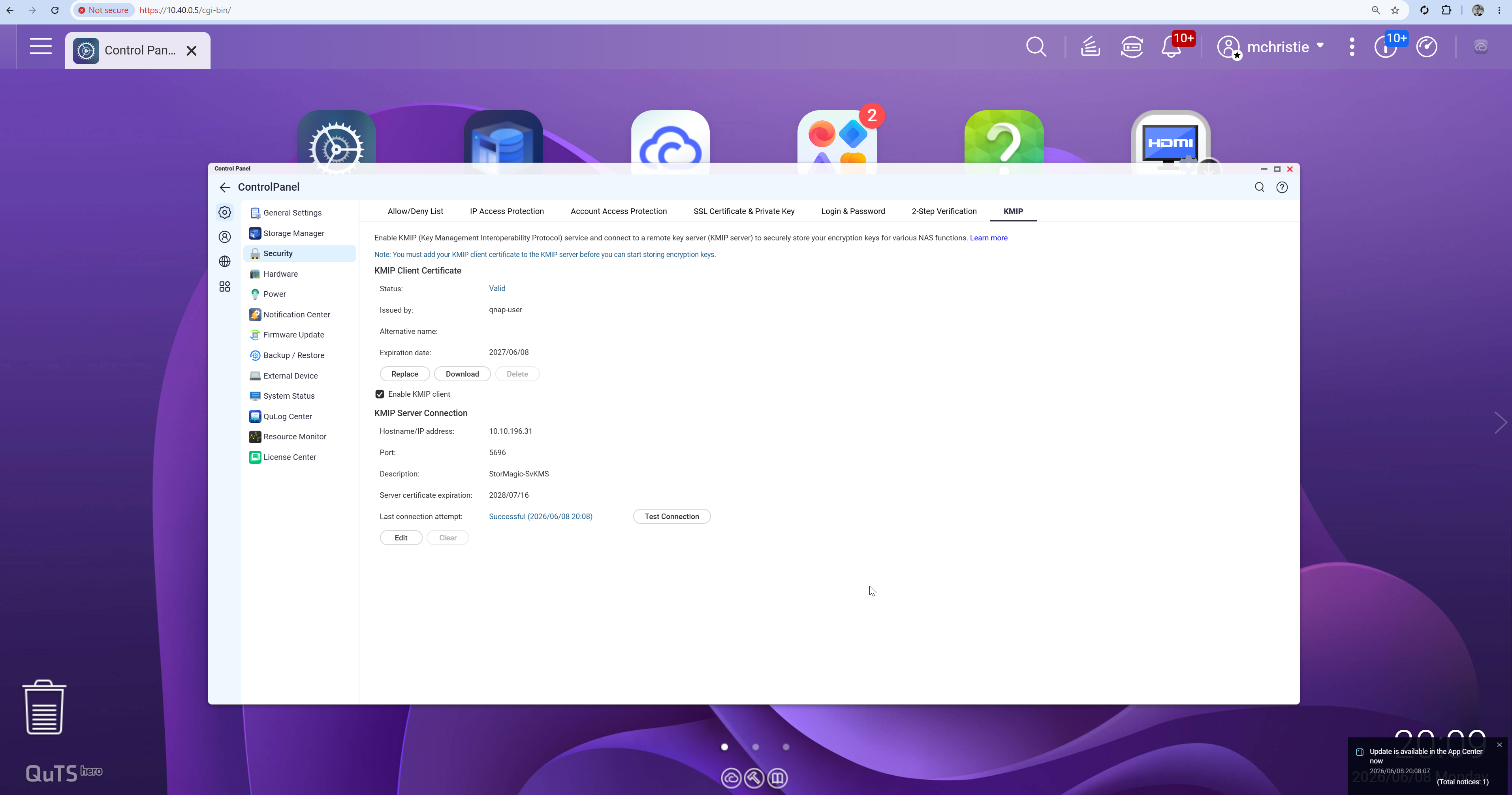1512x795 pixels.
Task: Open General Settings in the sidebar
Action: click(x=299, y=212)
